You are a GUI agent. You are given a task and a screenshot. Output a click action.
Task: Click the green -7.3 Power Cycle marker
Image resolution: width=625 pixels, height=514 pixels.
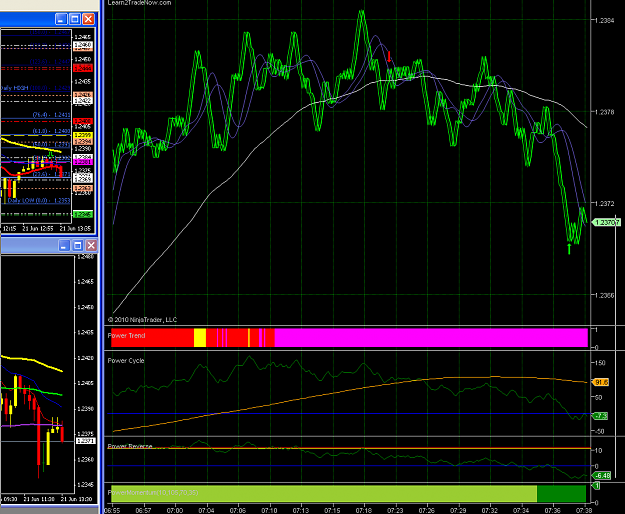click(600, 416)
